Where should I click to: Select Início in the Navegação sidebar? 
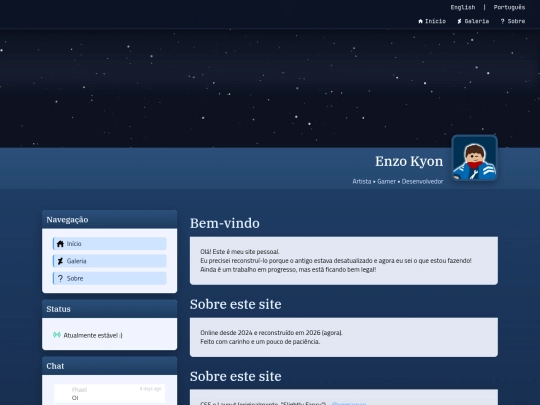click(110, 243)
